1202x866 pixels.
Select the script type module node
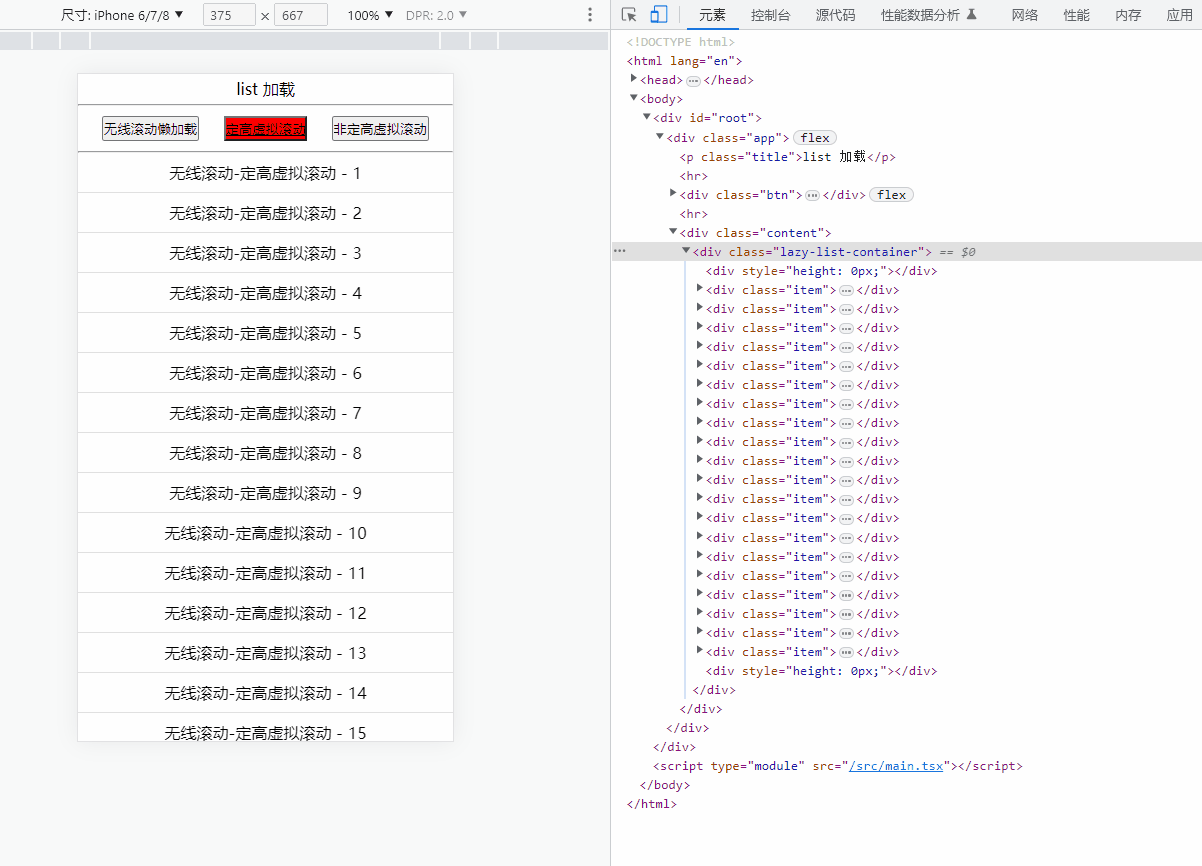(x=838, y=766)
